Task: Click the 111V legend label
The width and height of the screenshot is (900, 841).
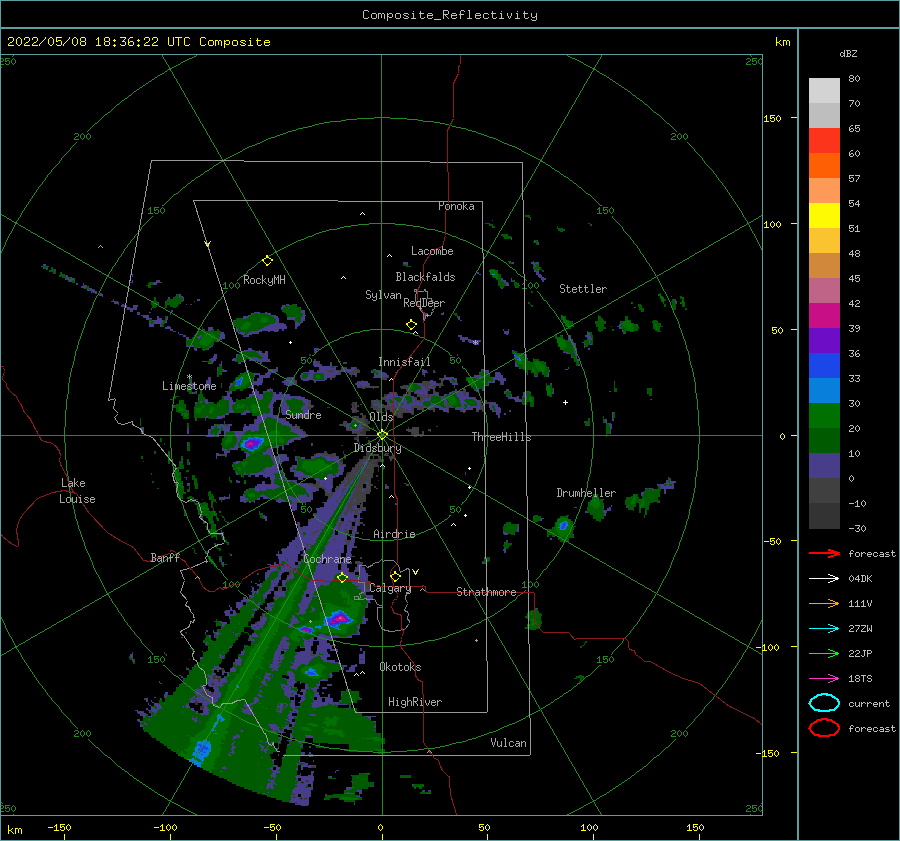Action: coord(860,603)
